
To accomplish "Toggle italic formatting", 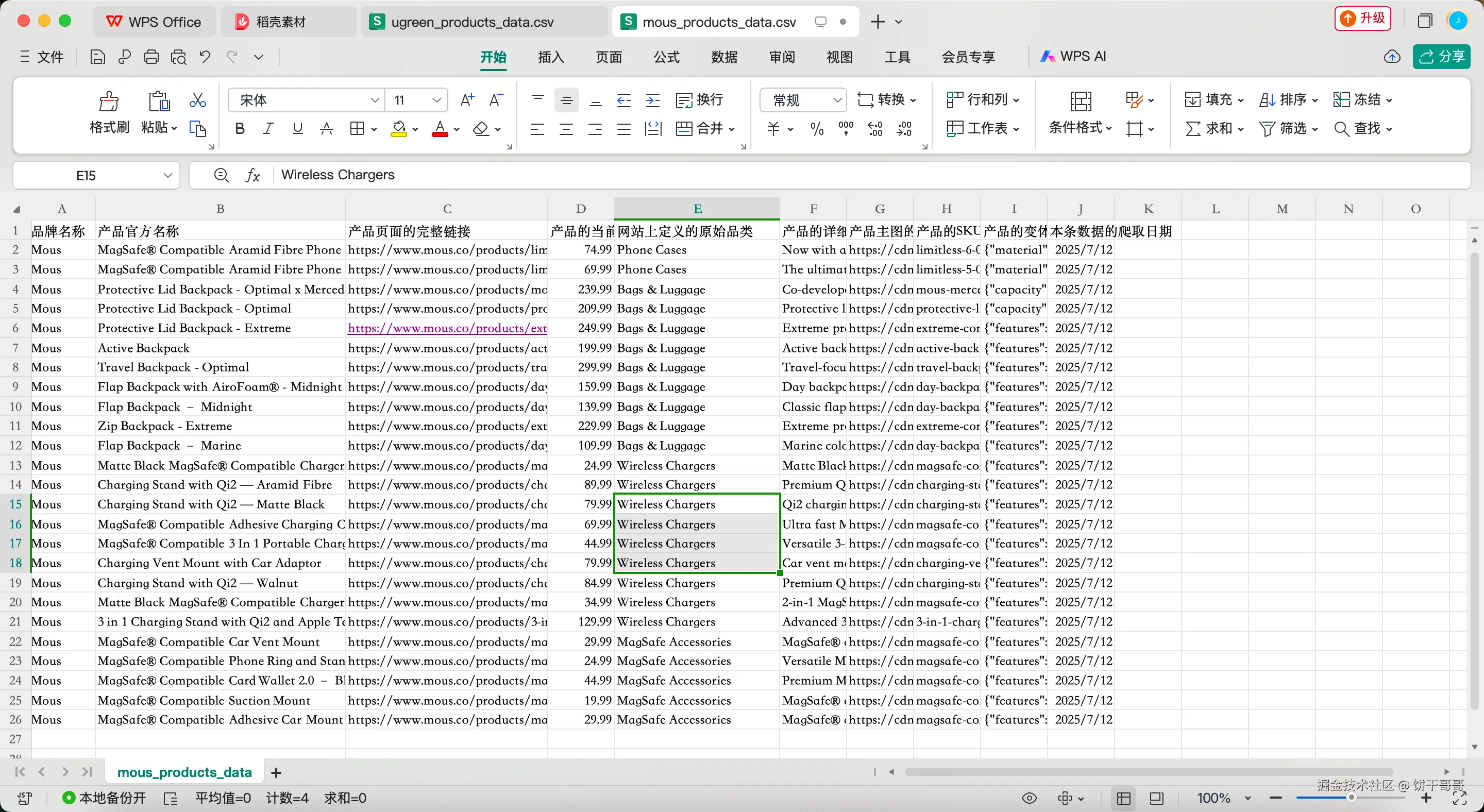I will 268,129.
